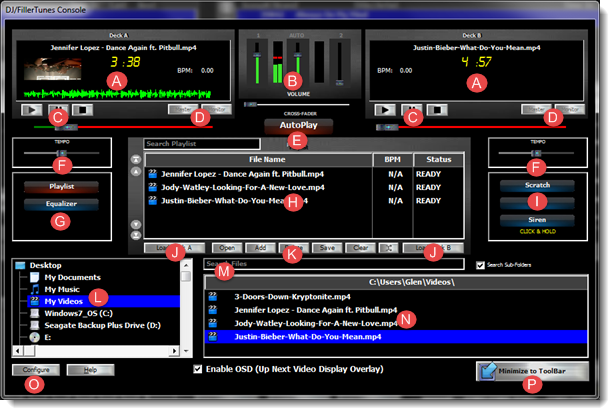Click channel 2 volume fader

coord(339,83)
